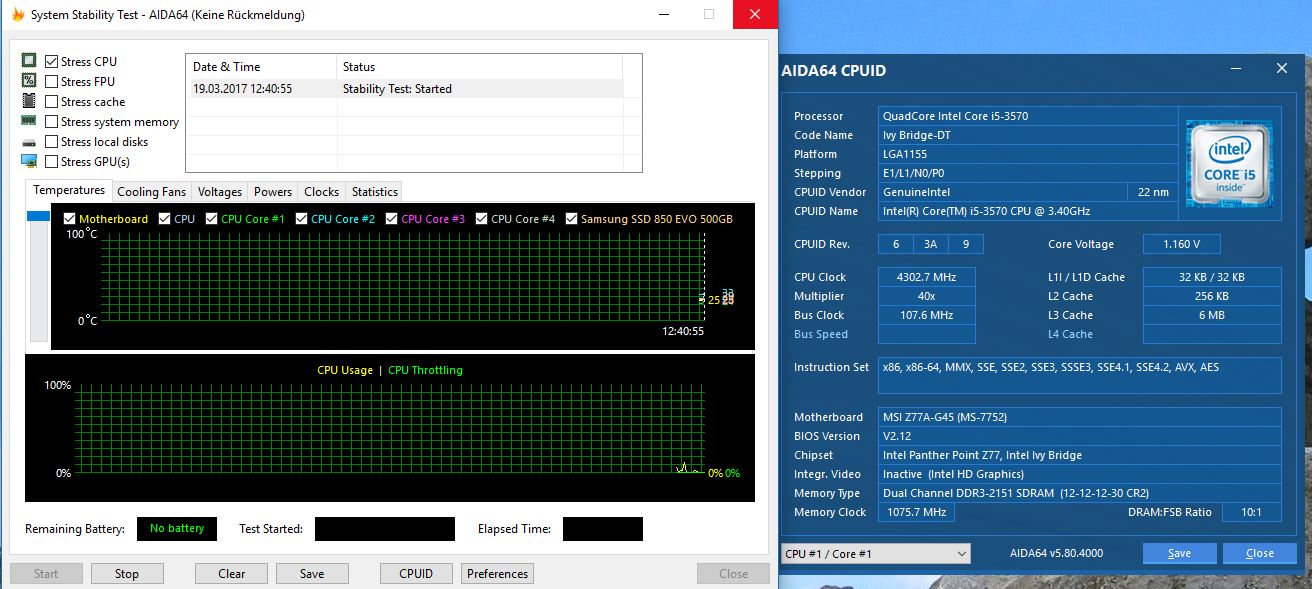
Task: Click the monitor icon beside Stress GPU(s)
Action: point(29,161)
